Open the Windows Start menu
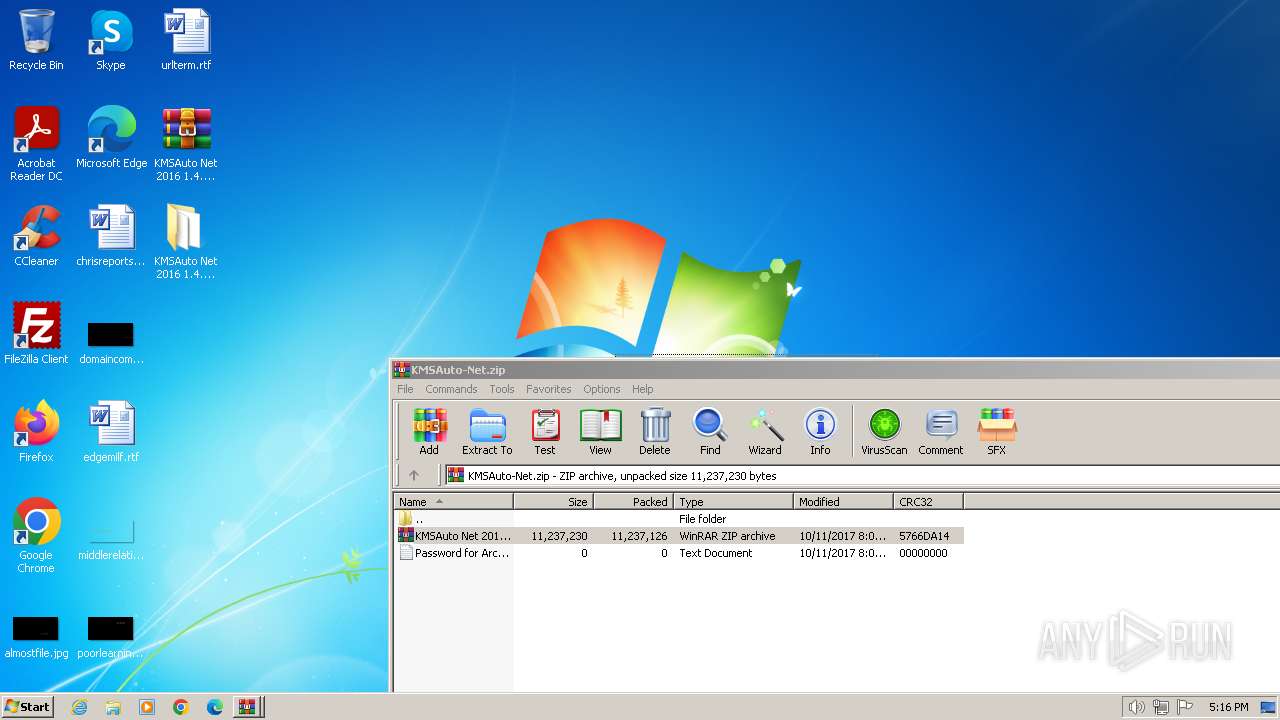 (27, 707)
